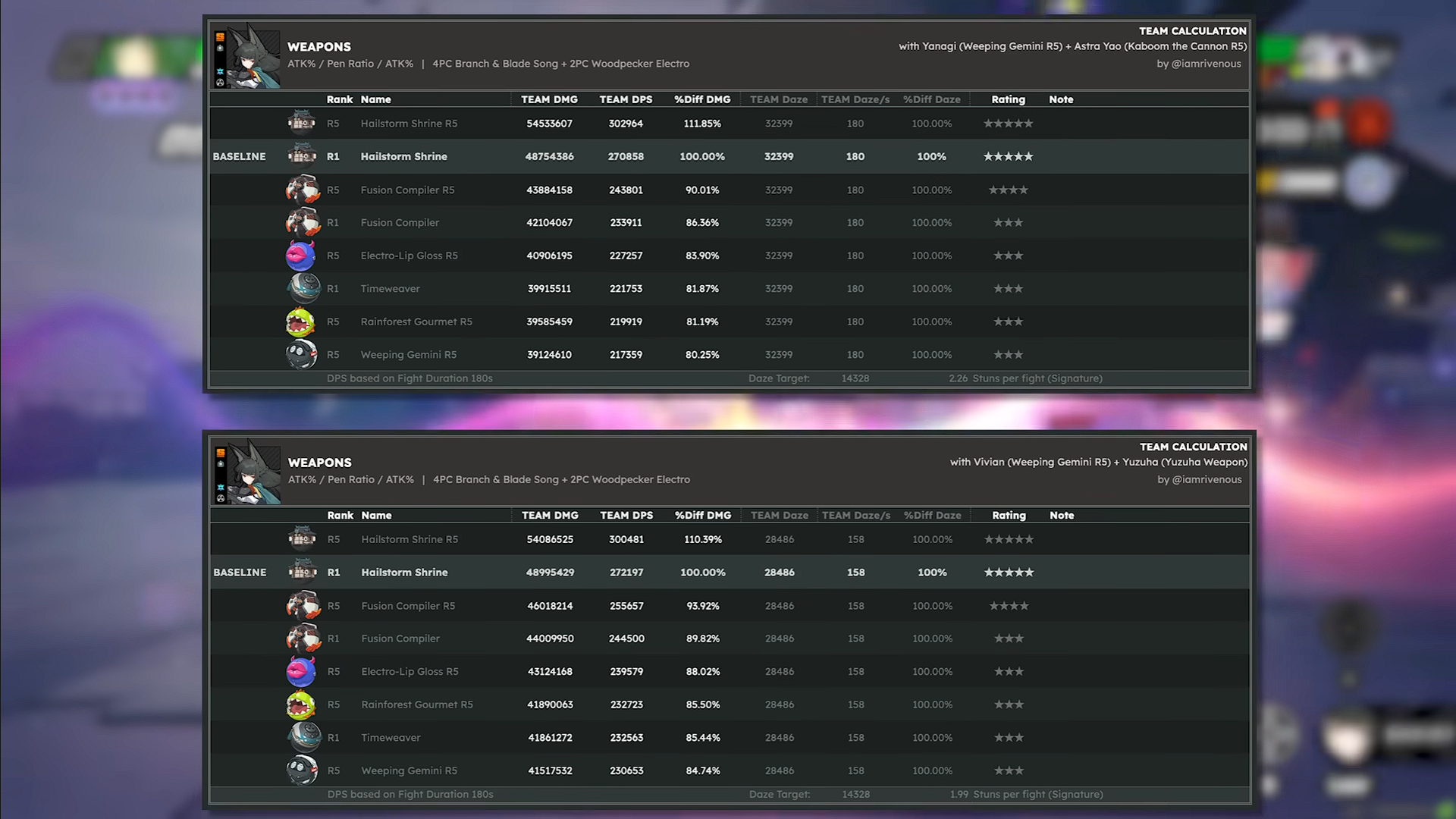
Task: Click Rainforest Gourmet icon in bottom table
Action: tap(301, 704)
